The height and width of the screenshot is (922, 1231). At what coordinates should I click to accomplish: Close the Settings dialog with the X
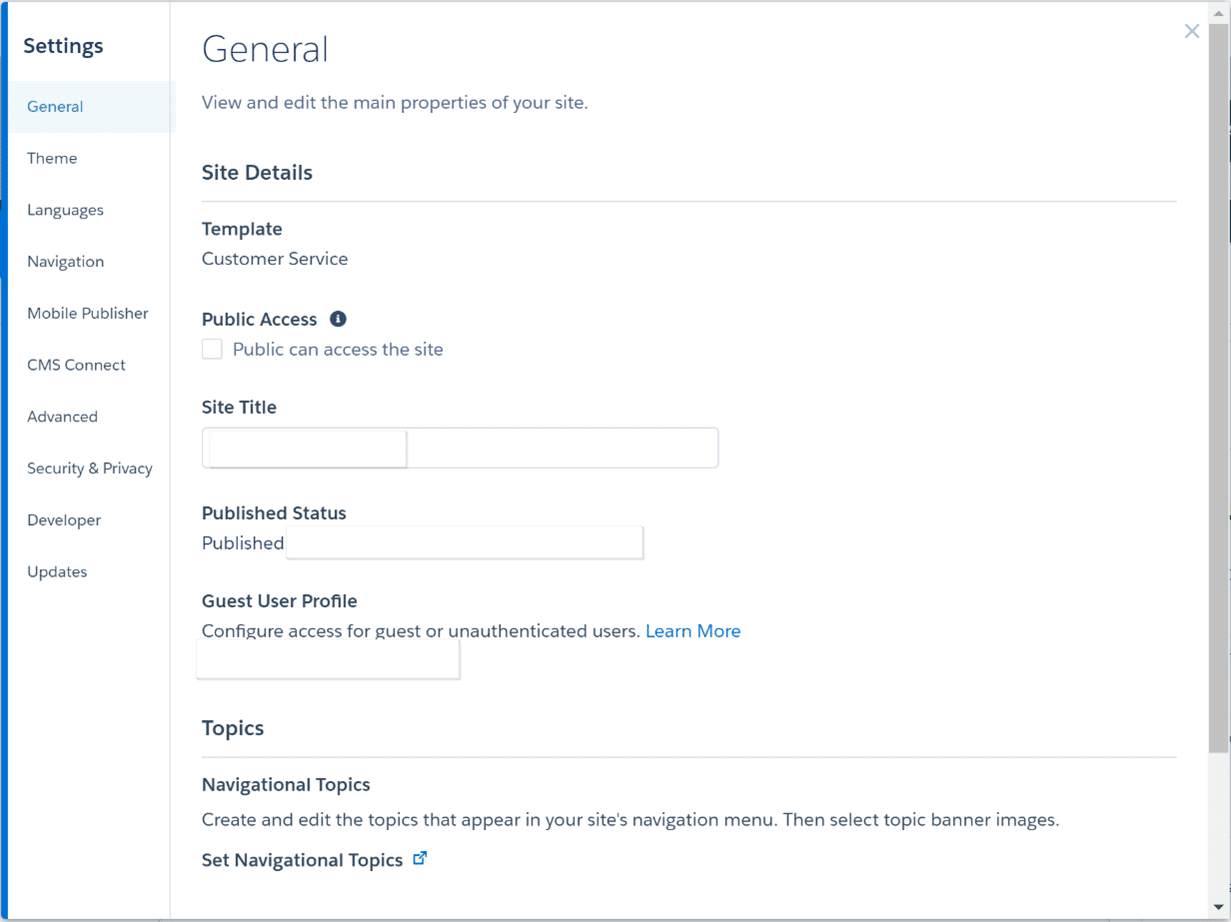[1191, 31]
